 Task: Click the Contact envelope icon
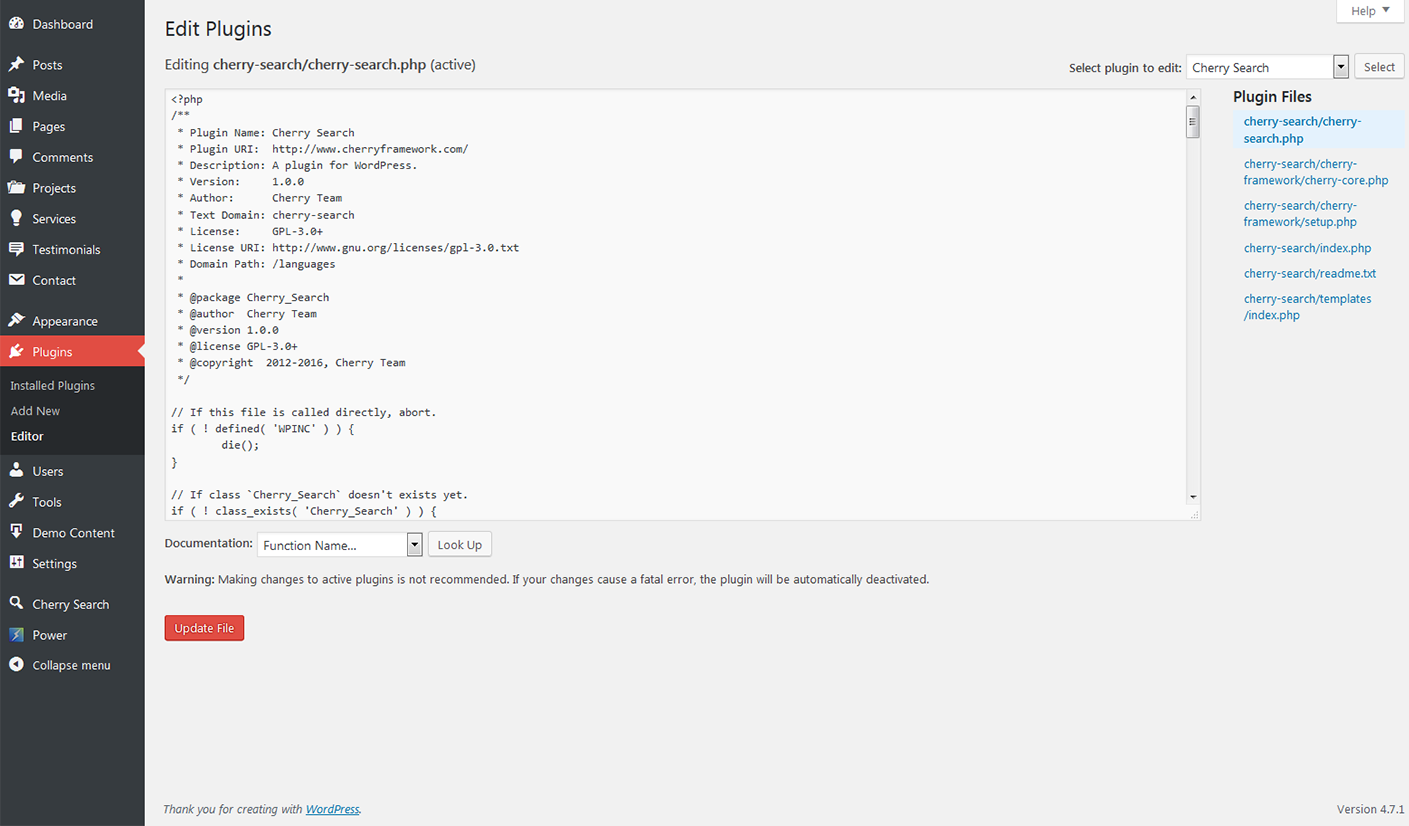(x=16, y=281)
